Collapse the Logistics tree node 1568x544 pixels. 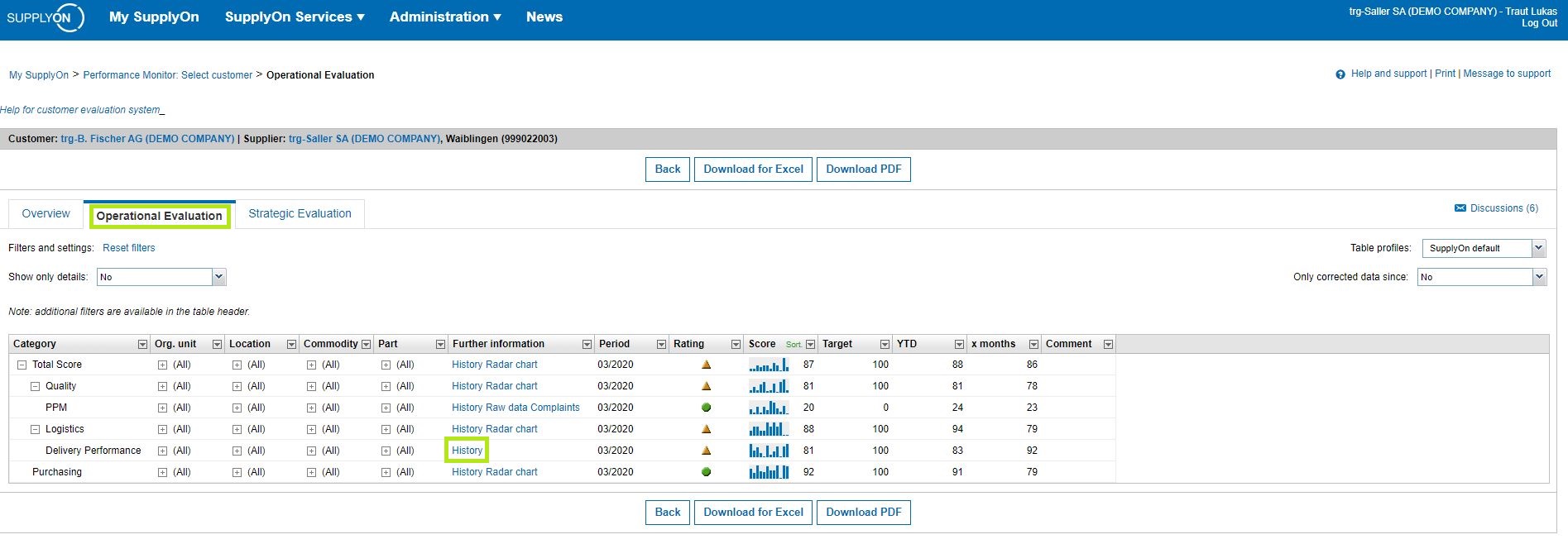36,429
